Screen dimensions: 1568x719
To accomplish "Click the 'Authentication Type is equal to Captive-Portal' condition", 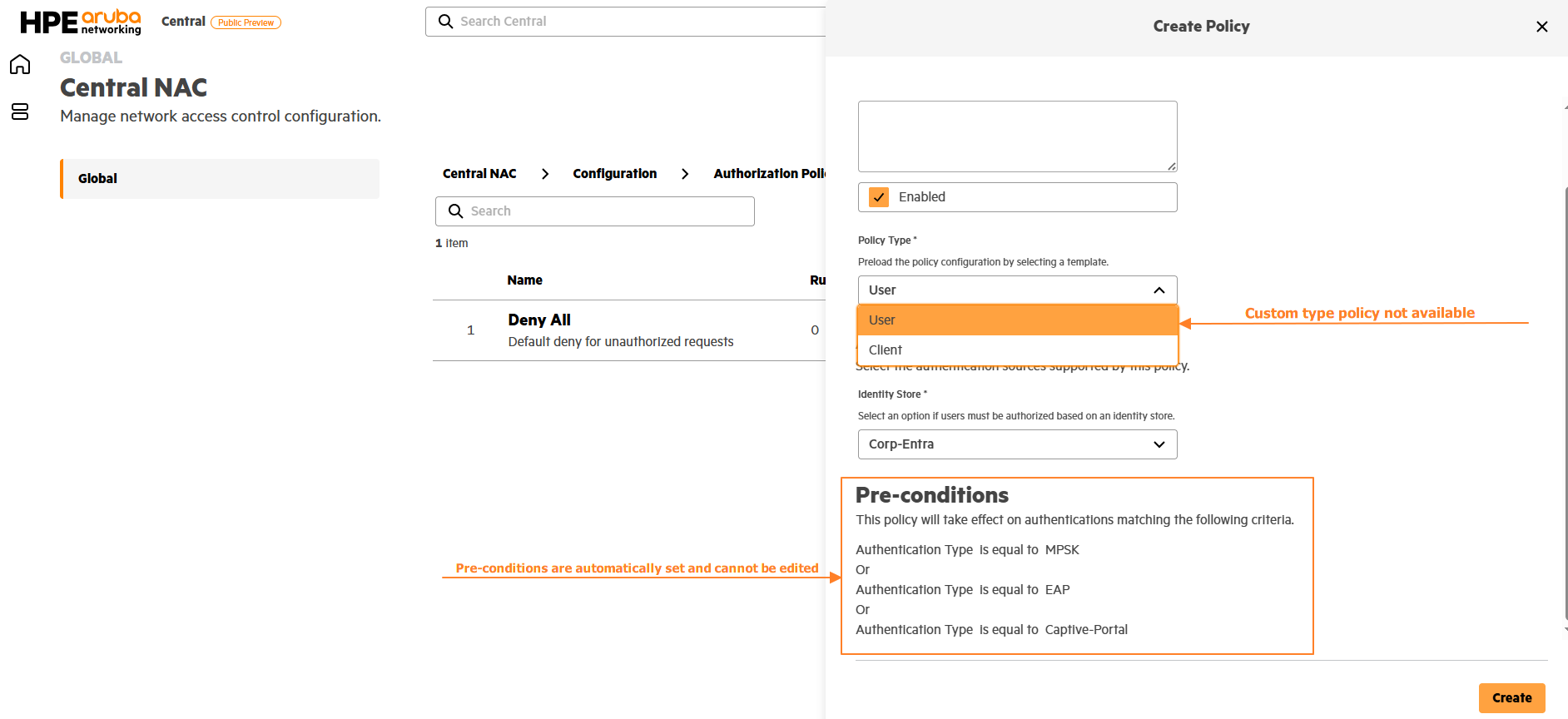I will click(x=992, y=630).
